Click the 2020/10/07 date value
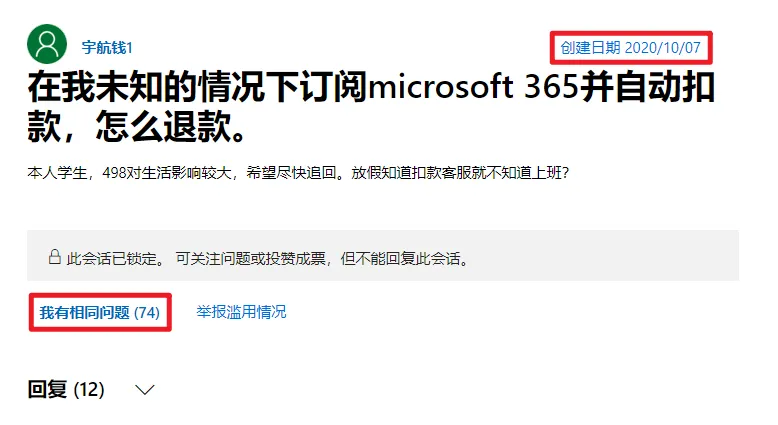 pos(663,48)
